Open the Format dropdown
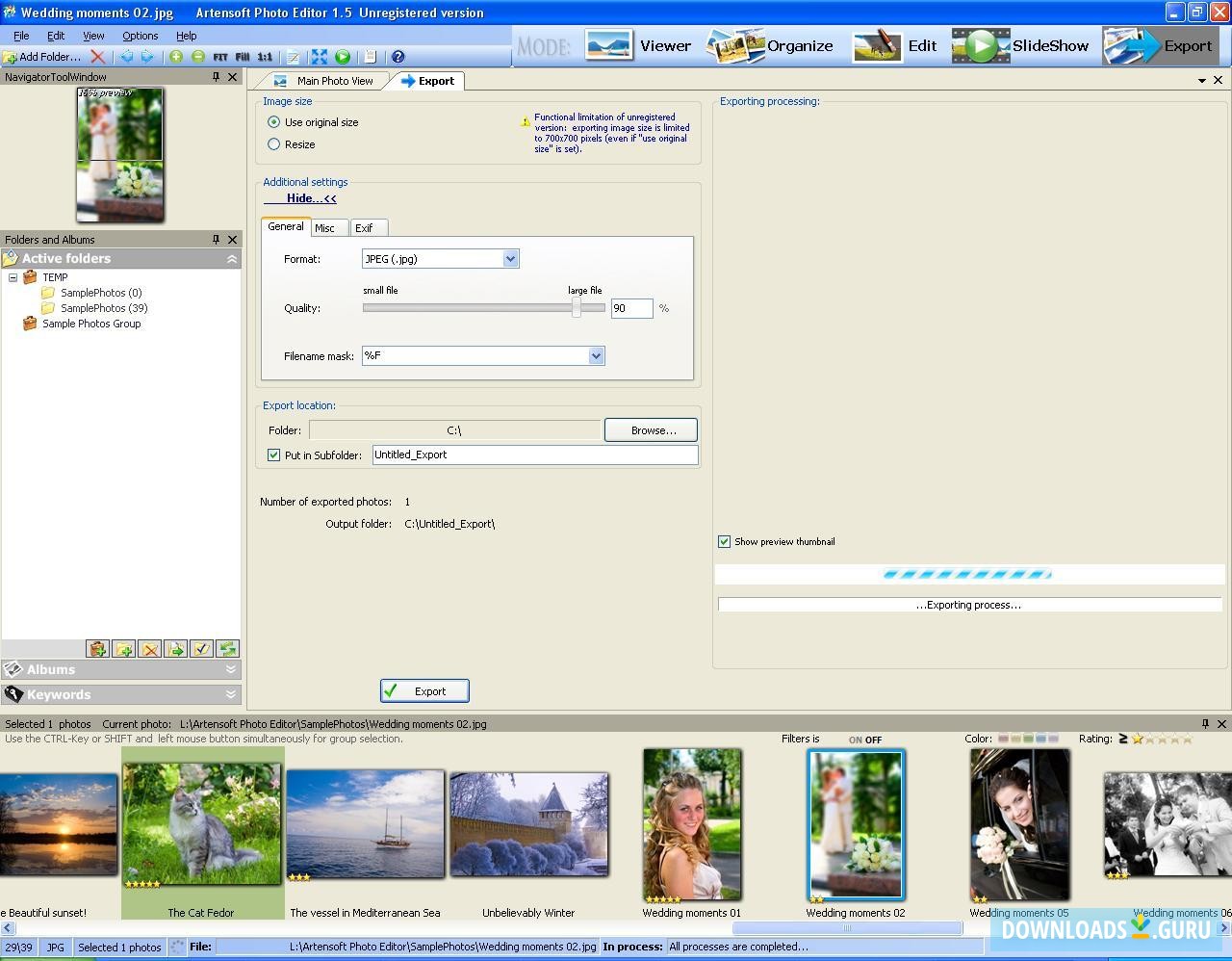The height and width of the screenshot is (961, 1232). [510, 258]
